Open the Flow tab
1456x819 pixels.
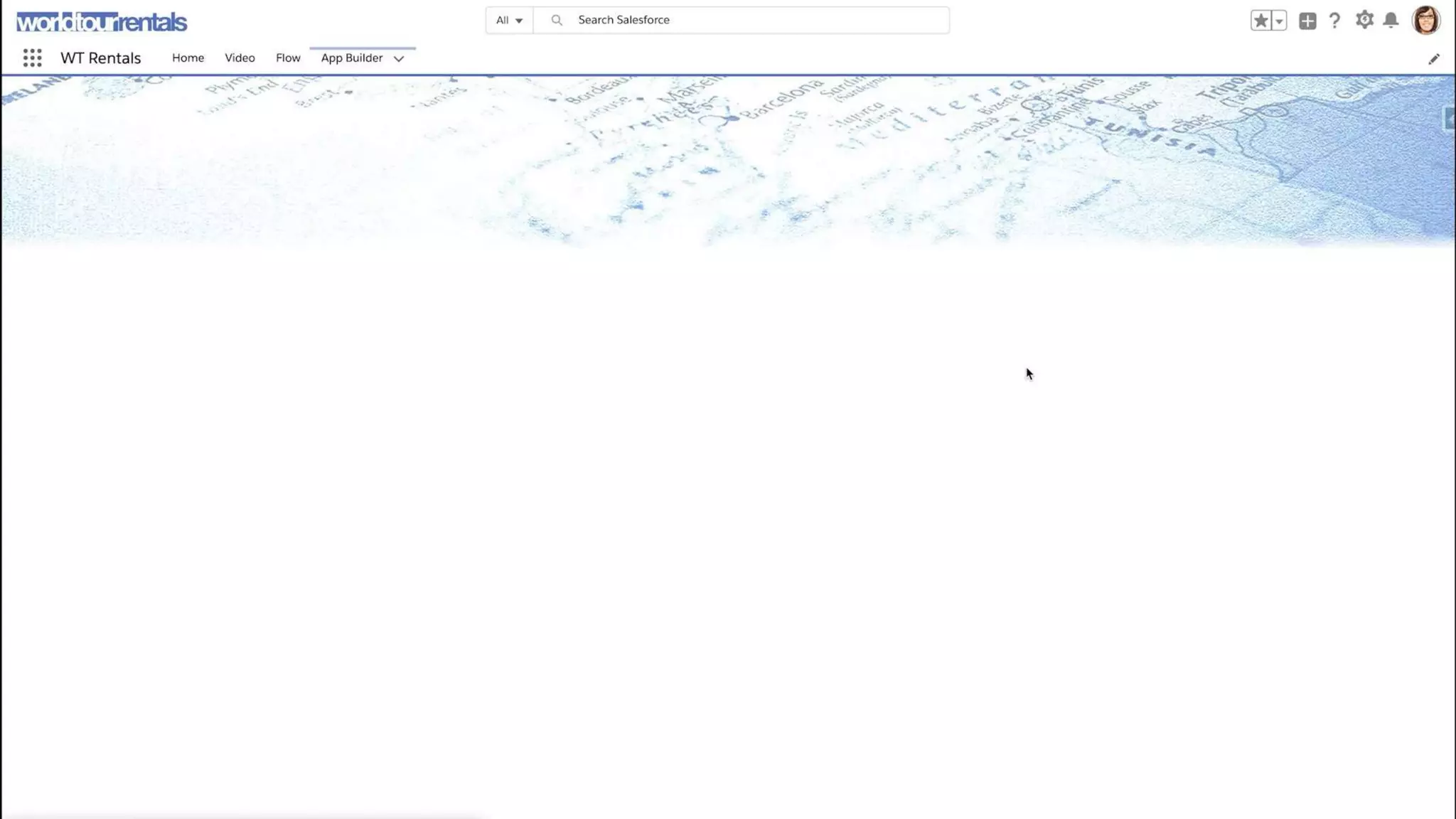pyautogui.click(x=288, y=58)
